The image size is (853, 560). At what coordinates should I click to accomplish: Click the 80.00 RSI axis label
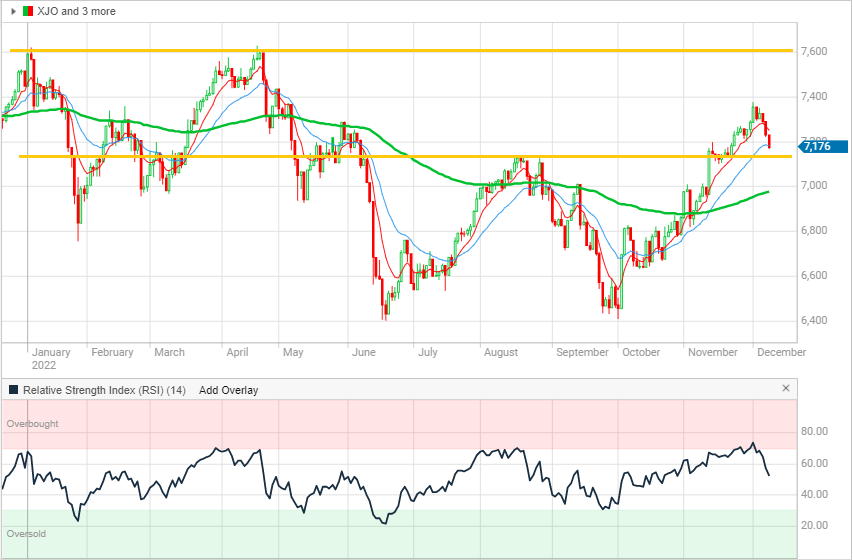(816, 432)
